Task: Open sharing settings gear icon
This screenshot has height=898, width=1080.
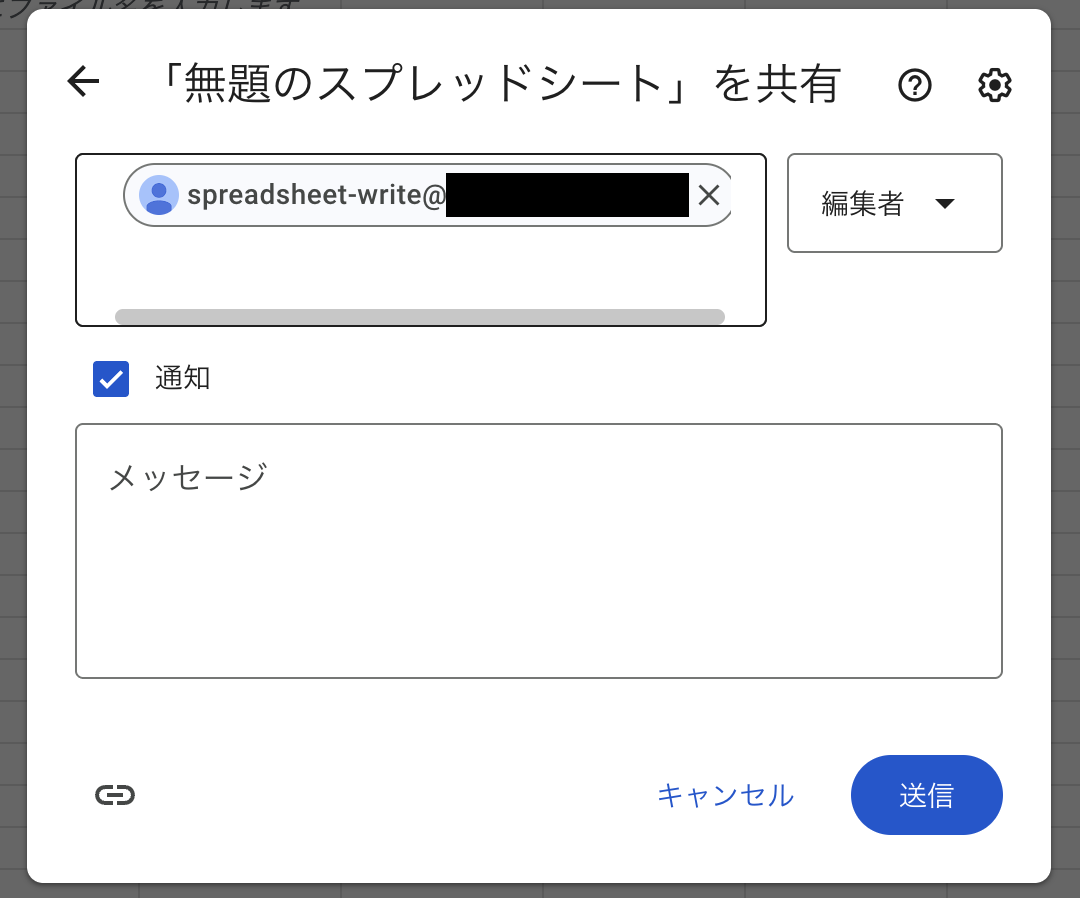Action: coord(994,86)
